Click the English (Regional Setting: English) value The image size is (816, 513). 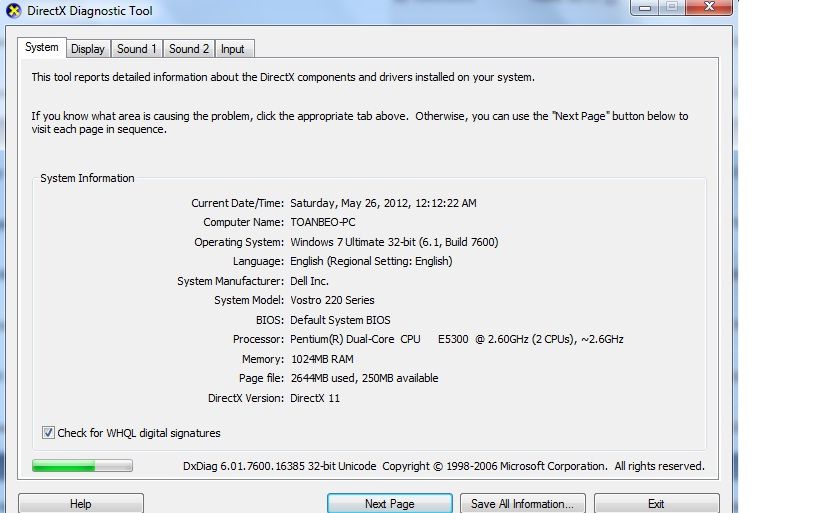click(x=371, y=261)
